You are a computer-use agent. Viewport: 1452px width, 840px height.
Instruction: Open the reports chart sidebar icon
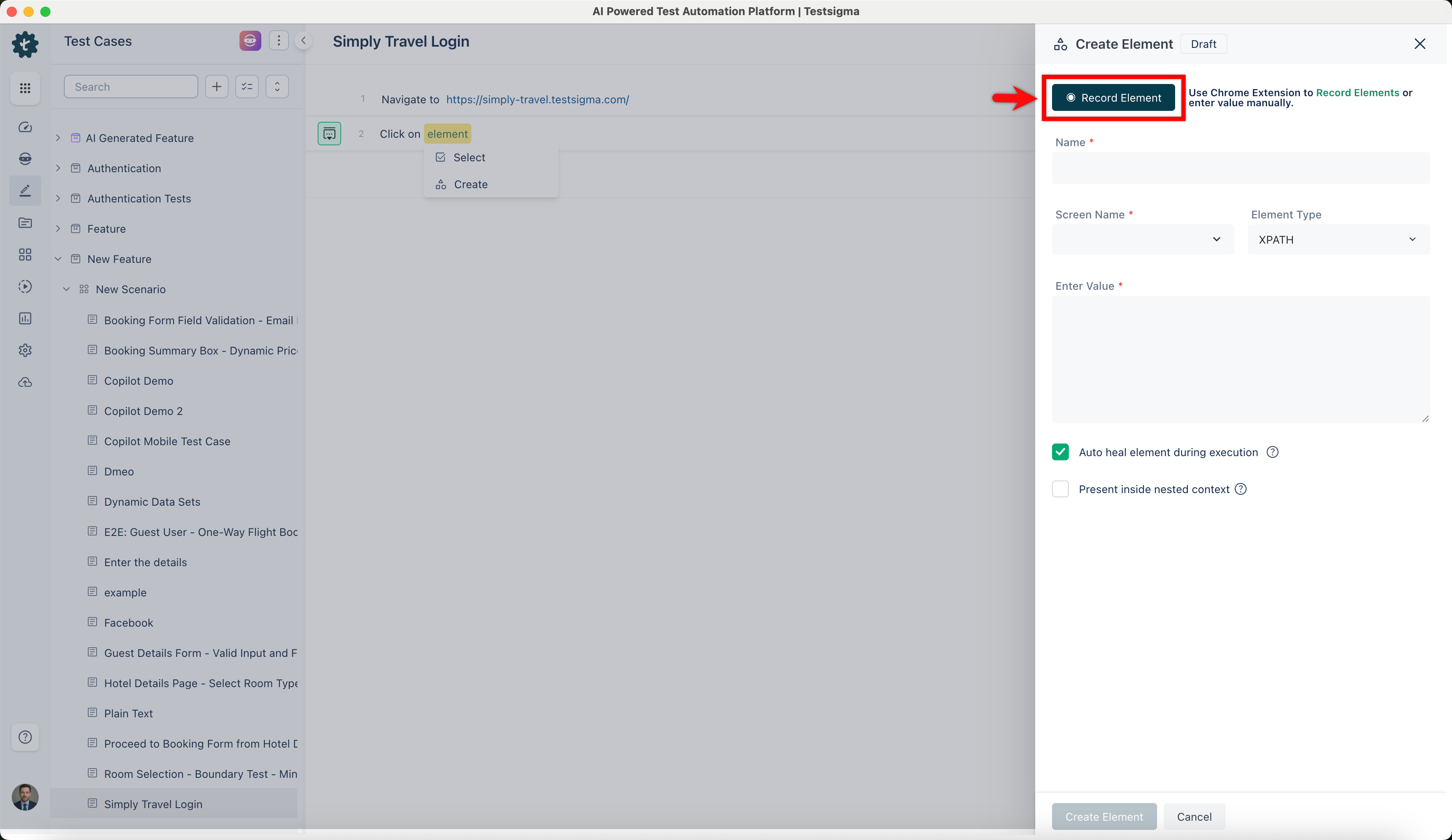point(25,318)
